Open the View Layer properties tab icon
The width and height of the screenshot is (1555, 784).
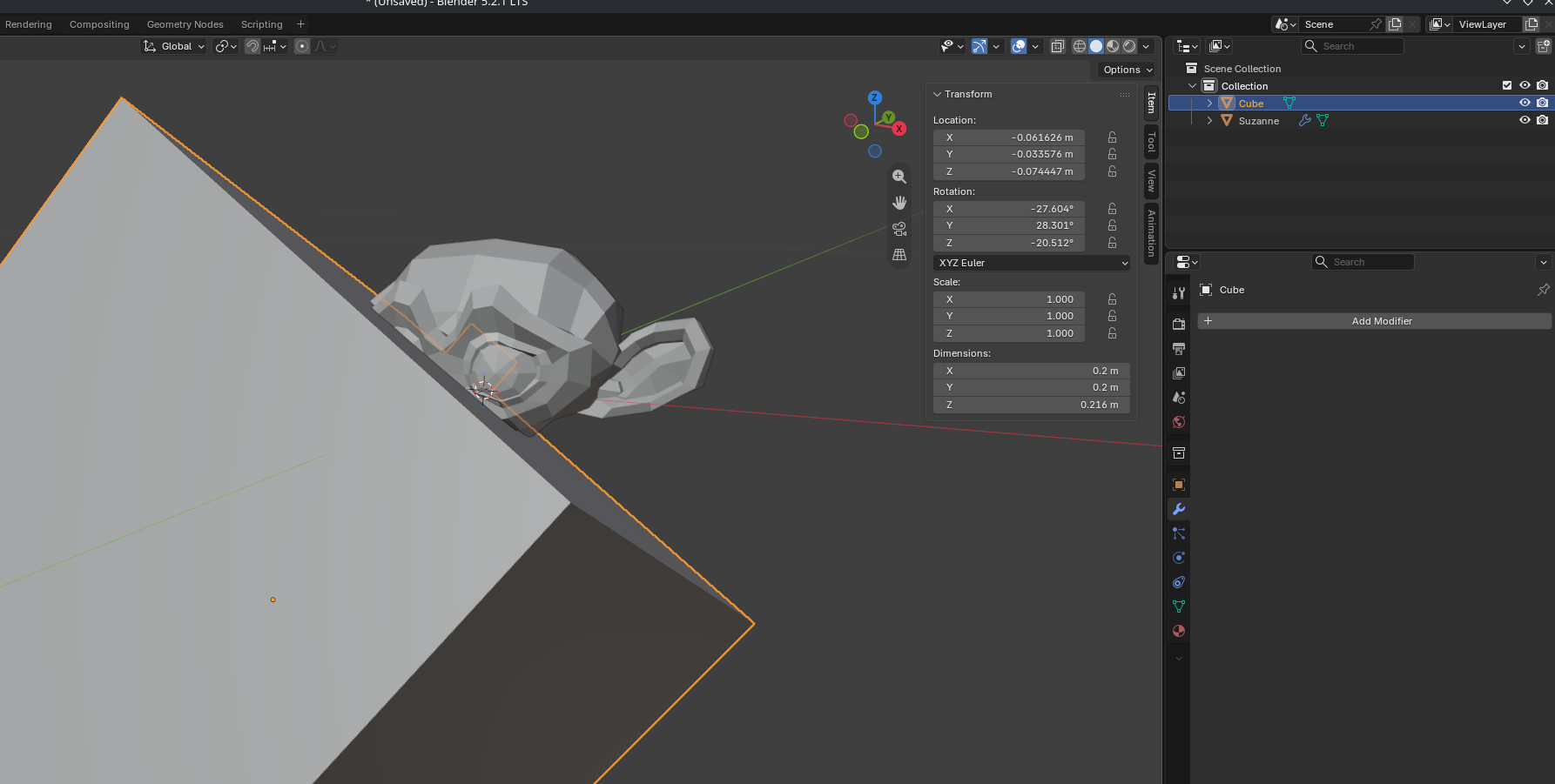(x=1179, y=372)
